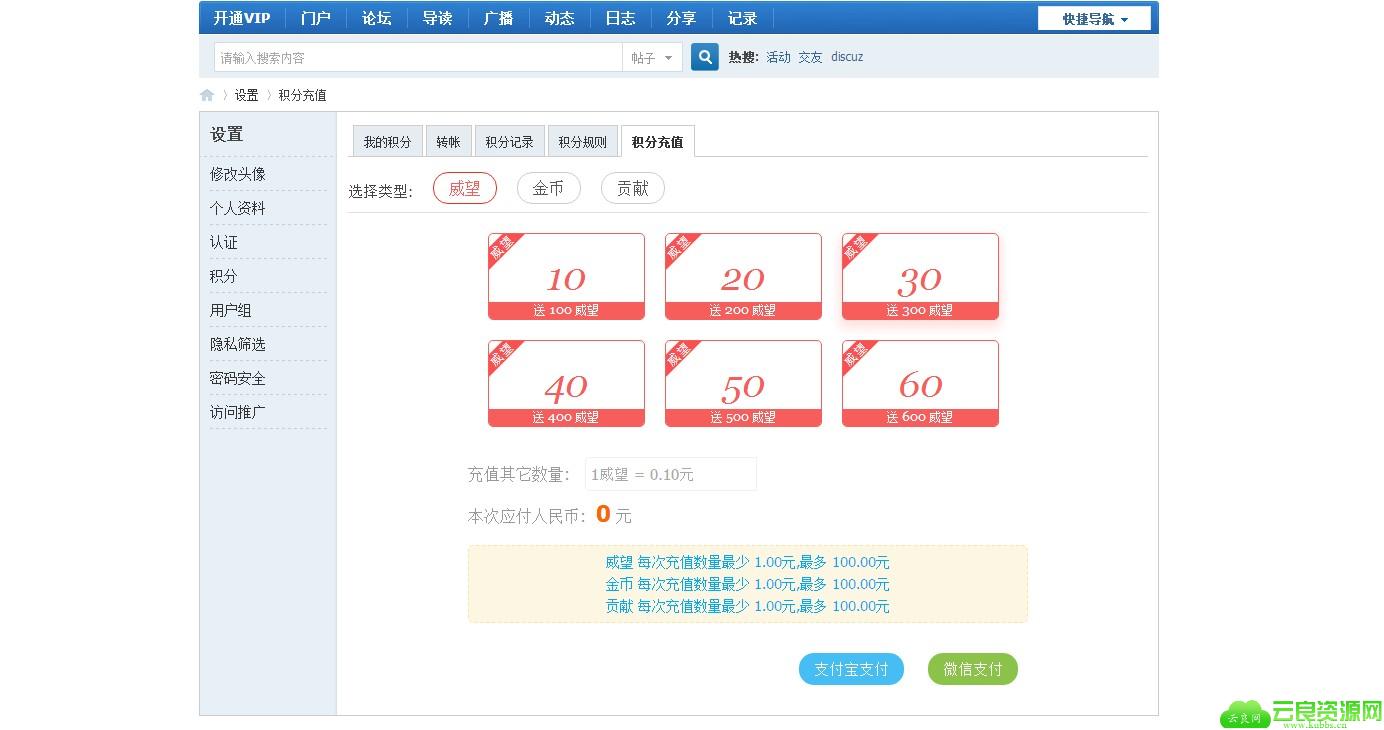1384x730 pixels.
Task: Select the 积分充值 tab
Action: 657,142
